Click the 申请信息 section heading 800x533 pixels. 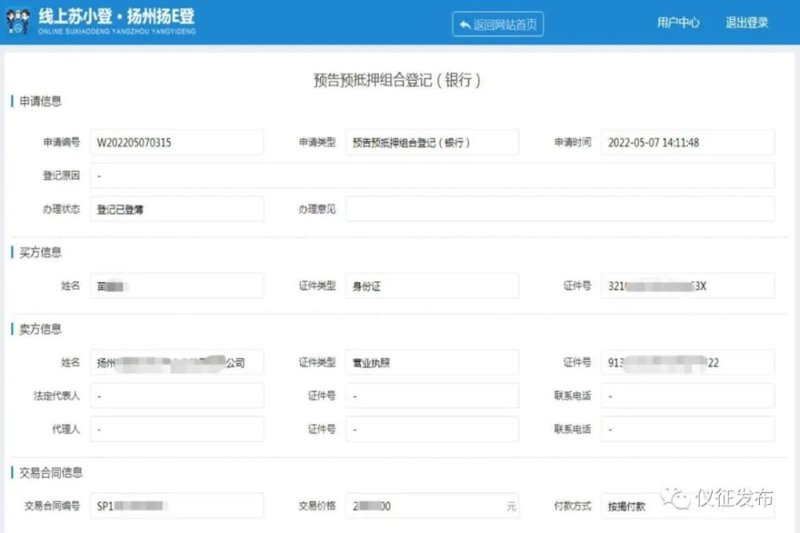[40, 101]
